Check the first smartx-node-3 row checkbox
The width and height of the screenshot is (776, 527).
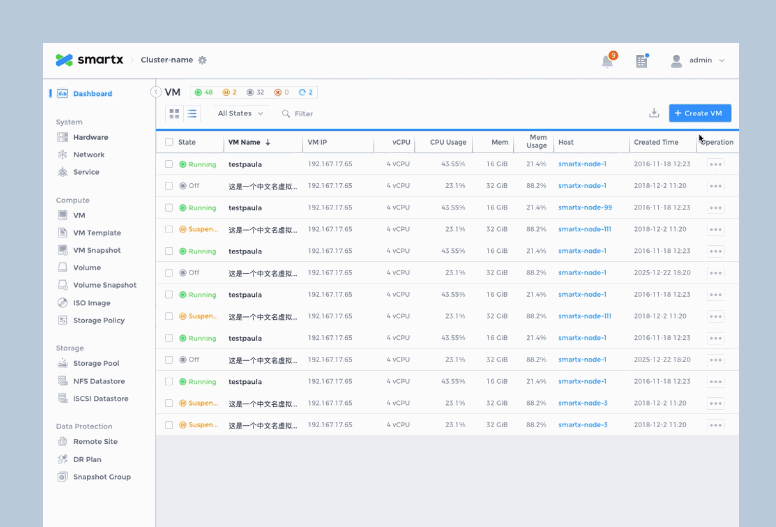click(x=169, y=403)
